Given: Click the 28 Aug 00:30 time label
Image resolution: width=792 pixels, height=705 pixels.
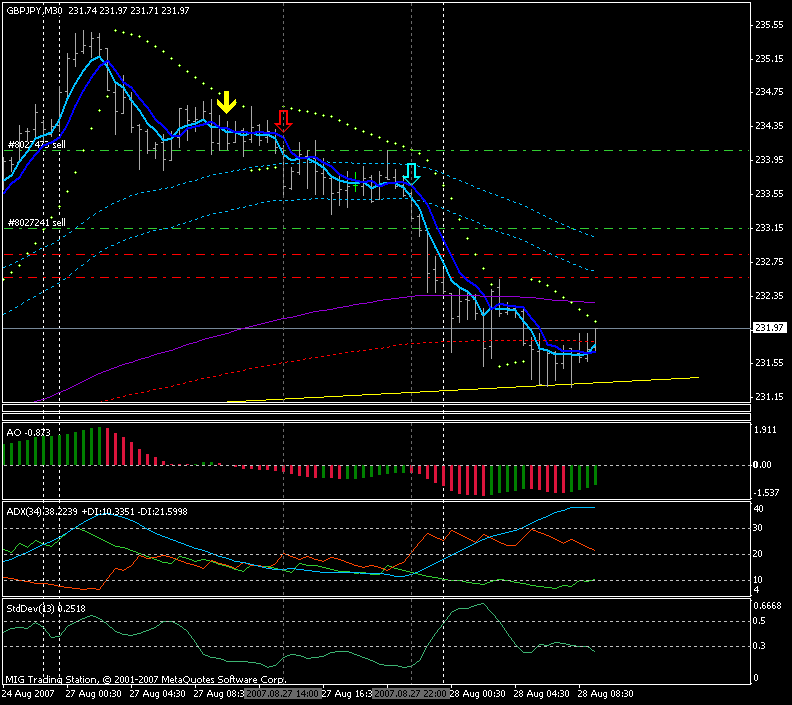Looking at the screenshot, I should point(478,694).
